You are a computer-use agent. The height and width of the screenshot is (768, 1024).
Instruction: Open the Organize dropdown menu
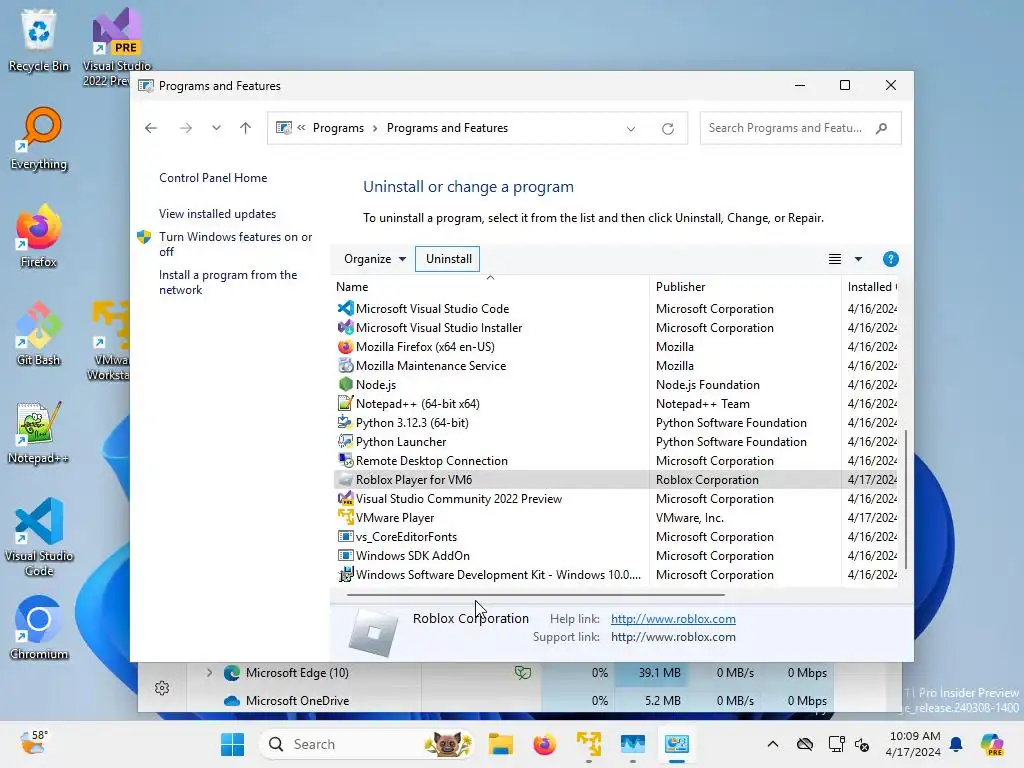(375, 259)
